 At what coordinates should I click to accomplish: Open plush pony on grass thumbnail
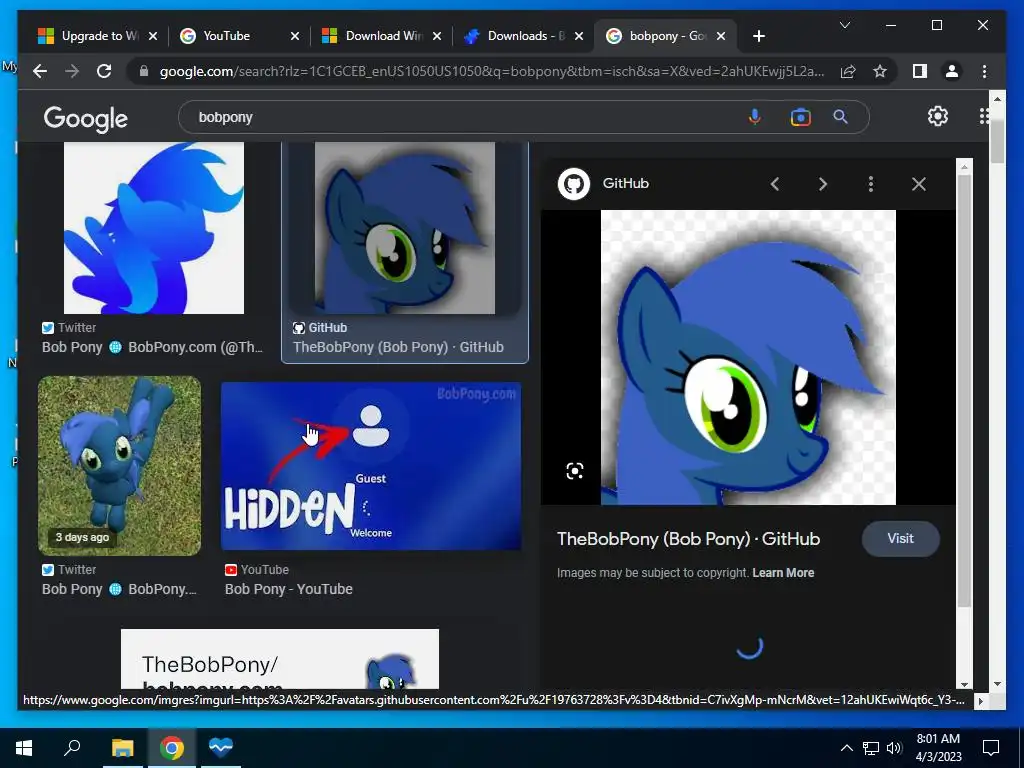[x=120, y=466]
